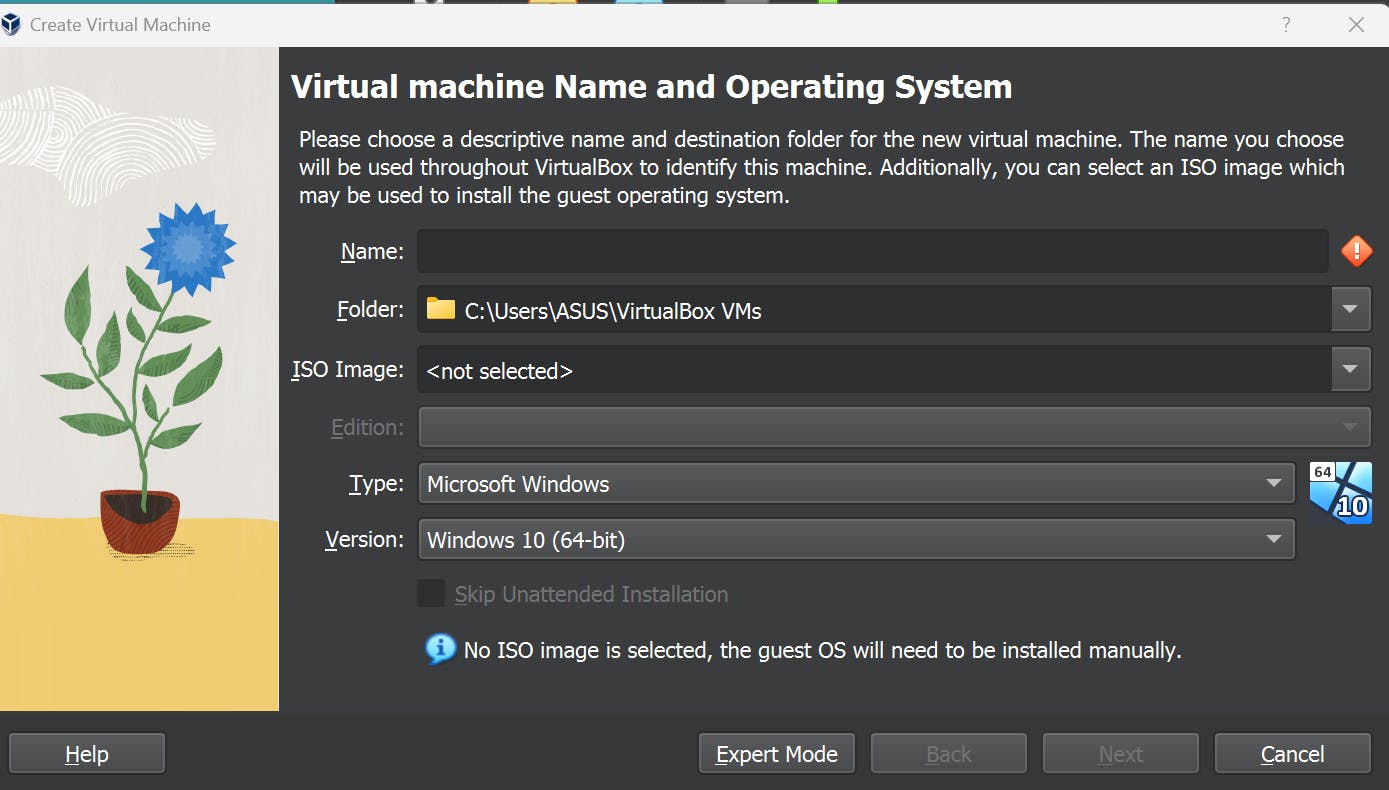Open the ISO Image dropdown arrow
This screenshot has height=790, width=1389.
tap(1351, 369)
